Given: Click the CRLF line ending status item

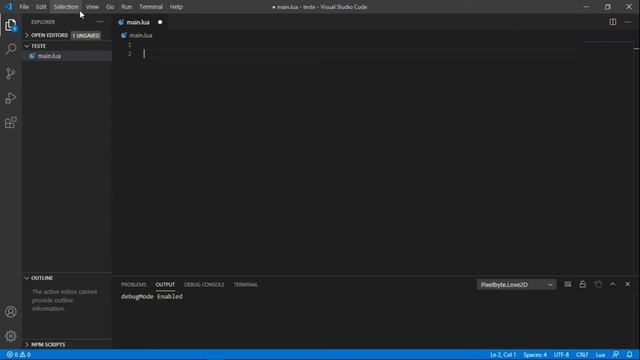Looking at the screenshot, I should pos(582,354).
